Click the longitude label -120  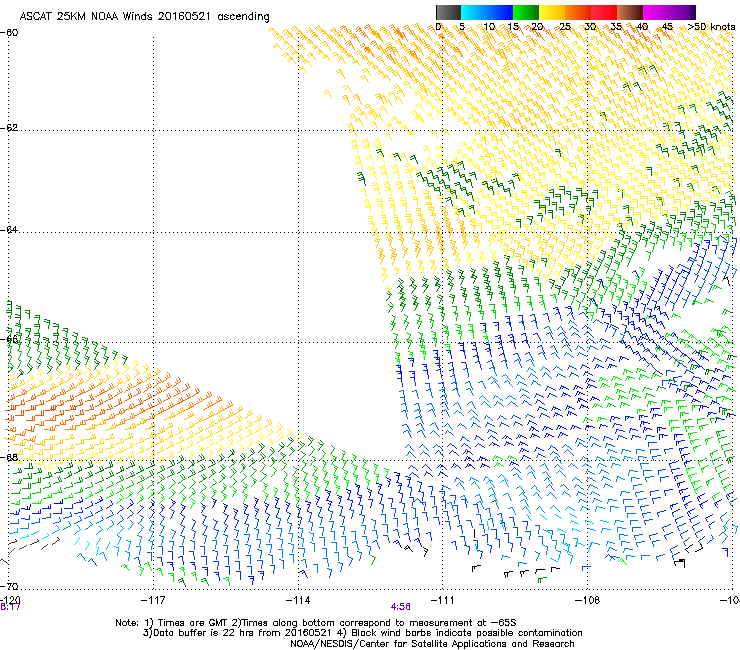pyautogui.click(x=10, y=600)
